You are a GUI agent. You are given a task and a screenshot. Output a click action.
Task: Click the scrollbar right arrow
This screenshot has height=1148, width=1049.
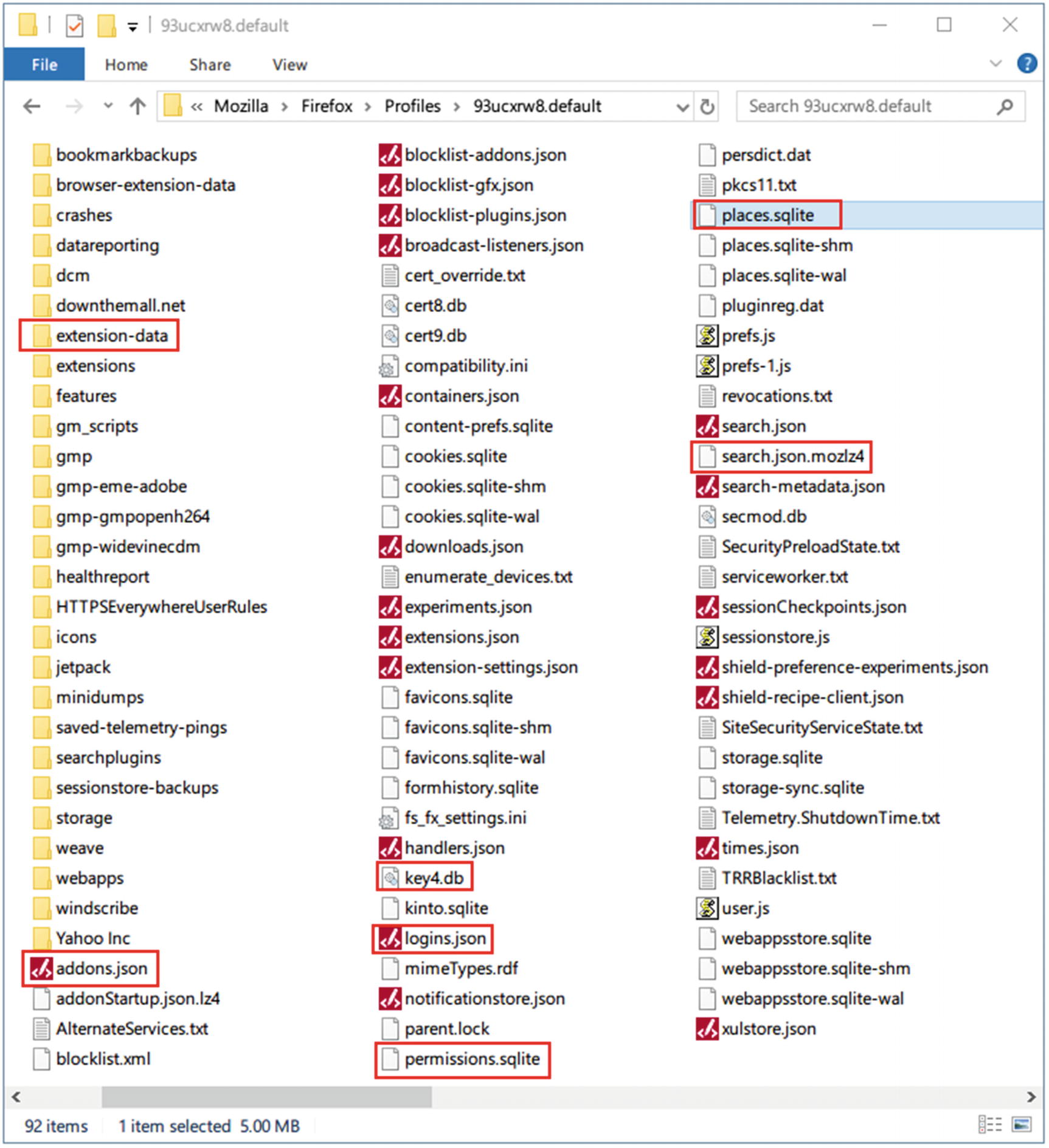(x=1031, y=1096)
